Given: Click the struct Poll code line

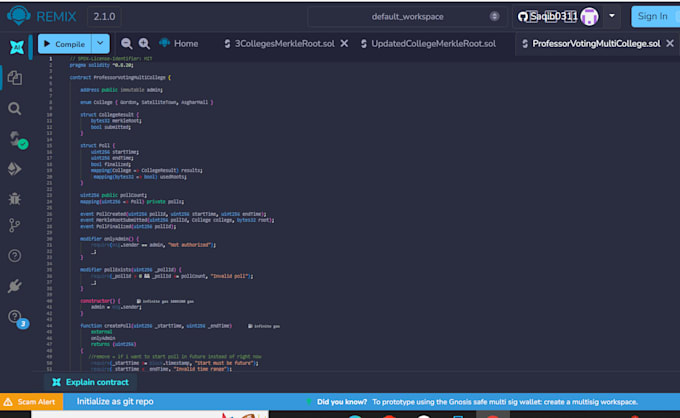Looking at the screenshot, I should click(x=98, y=146).
